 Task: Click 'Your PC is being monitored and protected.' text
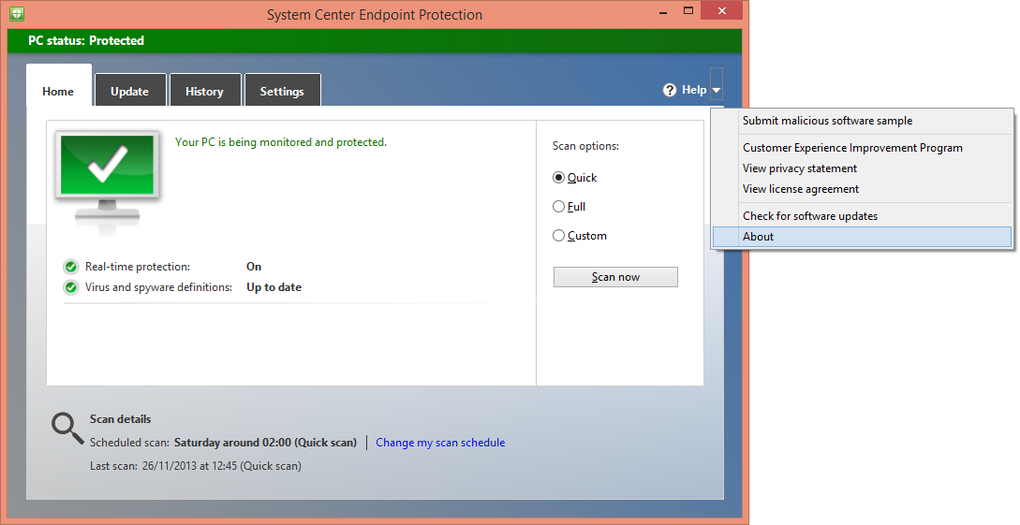point(281,142)
